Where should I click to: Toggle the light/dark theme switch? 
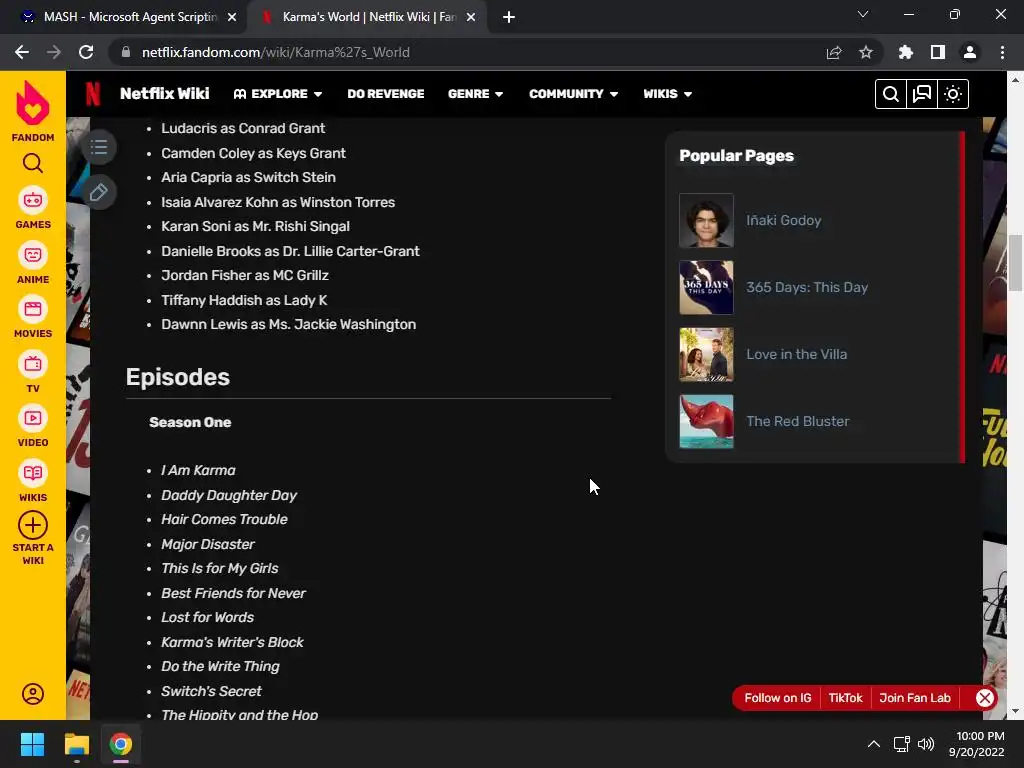coord(953,94)
